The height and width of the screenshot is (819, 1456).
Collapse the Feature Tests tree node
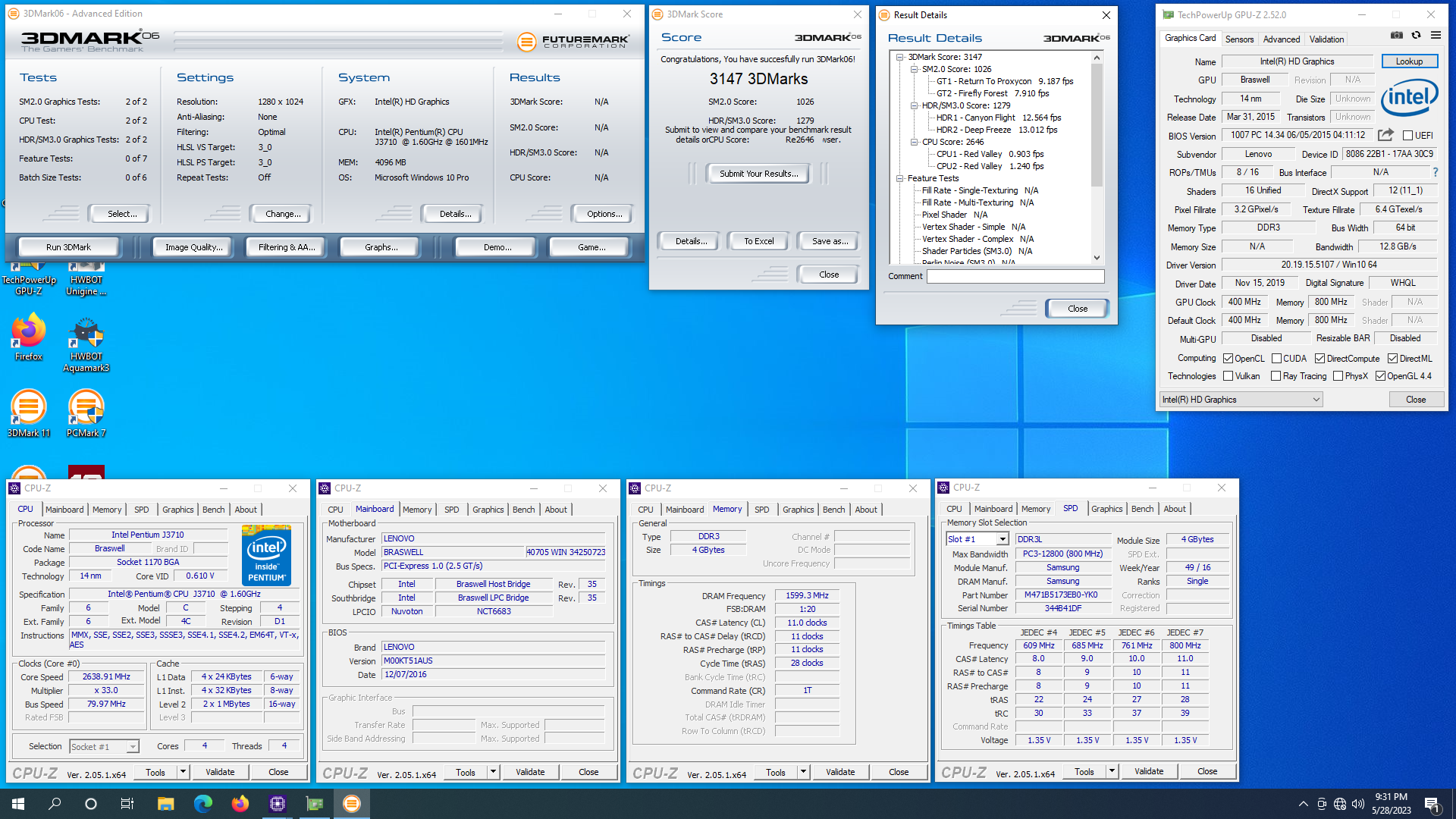pos(900,178)
